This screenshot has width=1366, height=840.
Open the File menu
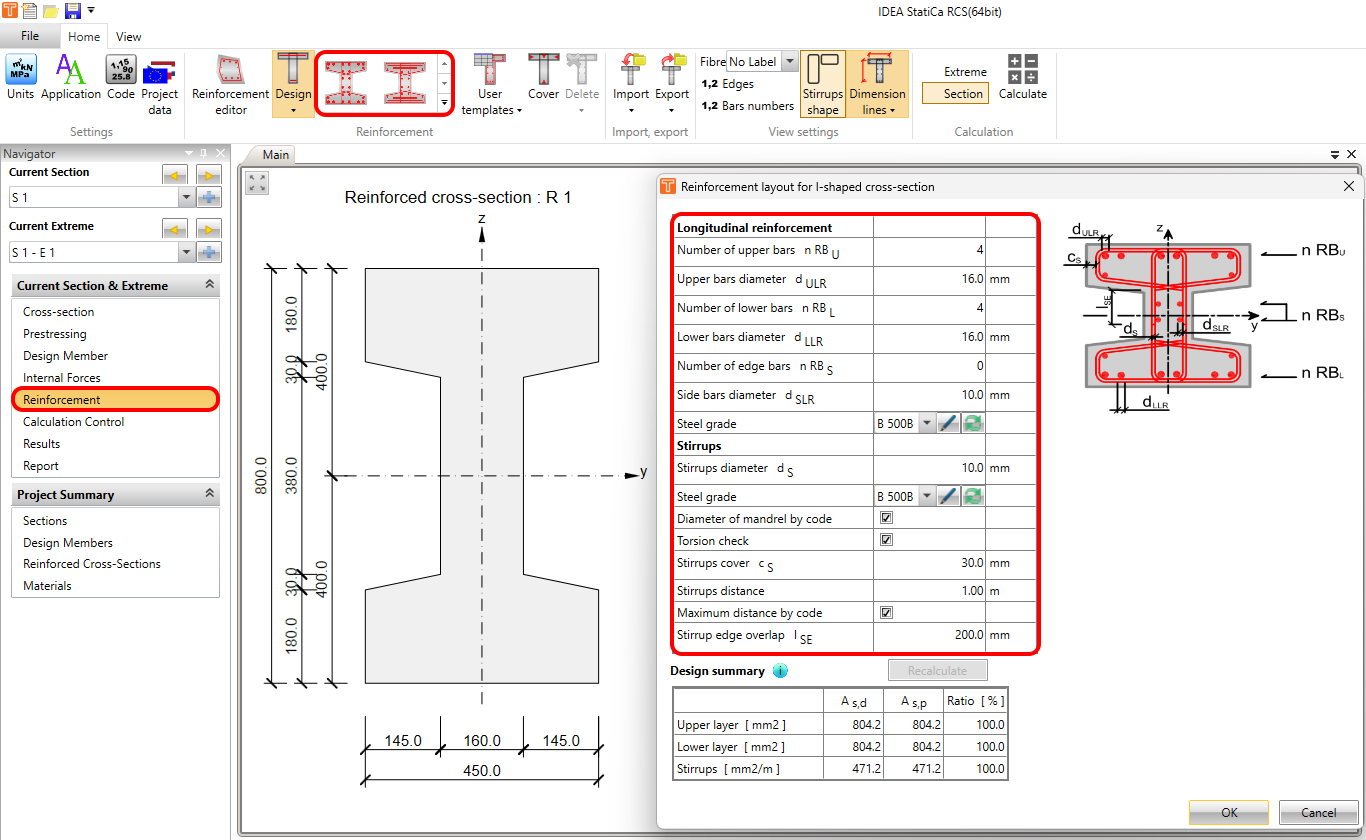tap(31, 36)
